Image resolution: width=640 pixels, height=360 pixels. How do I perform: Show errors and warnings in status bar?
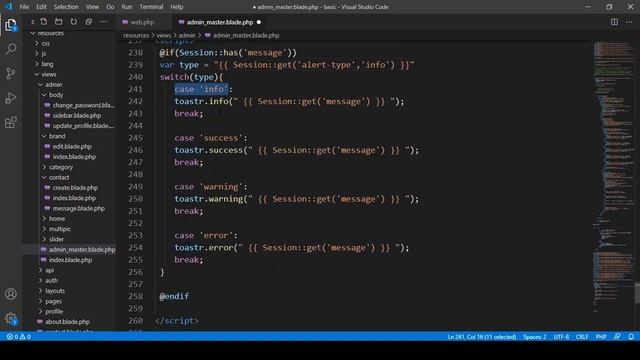(19, 337)
